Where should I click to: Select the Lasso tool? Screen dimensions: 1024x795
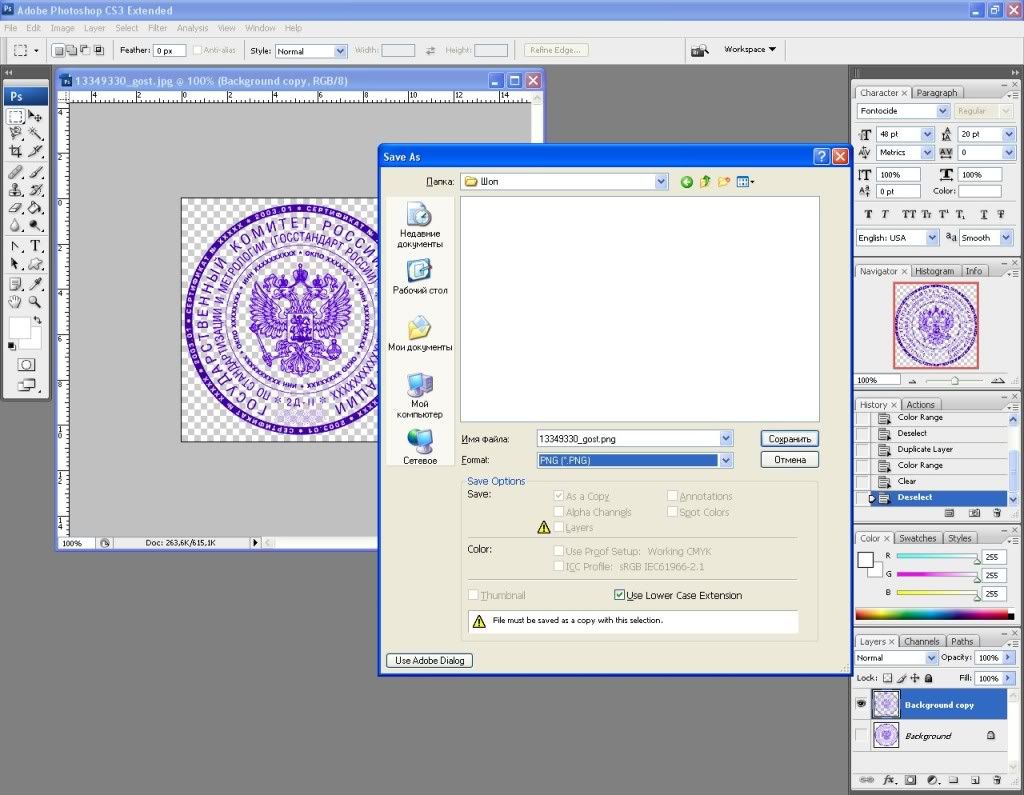point(16,134)
